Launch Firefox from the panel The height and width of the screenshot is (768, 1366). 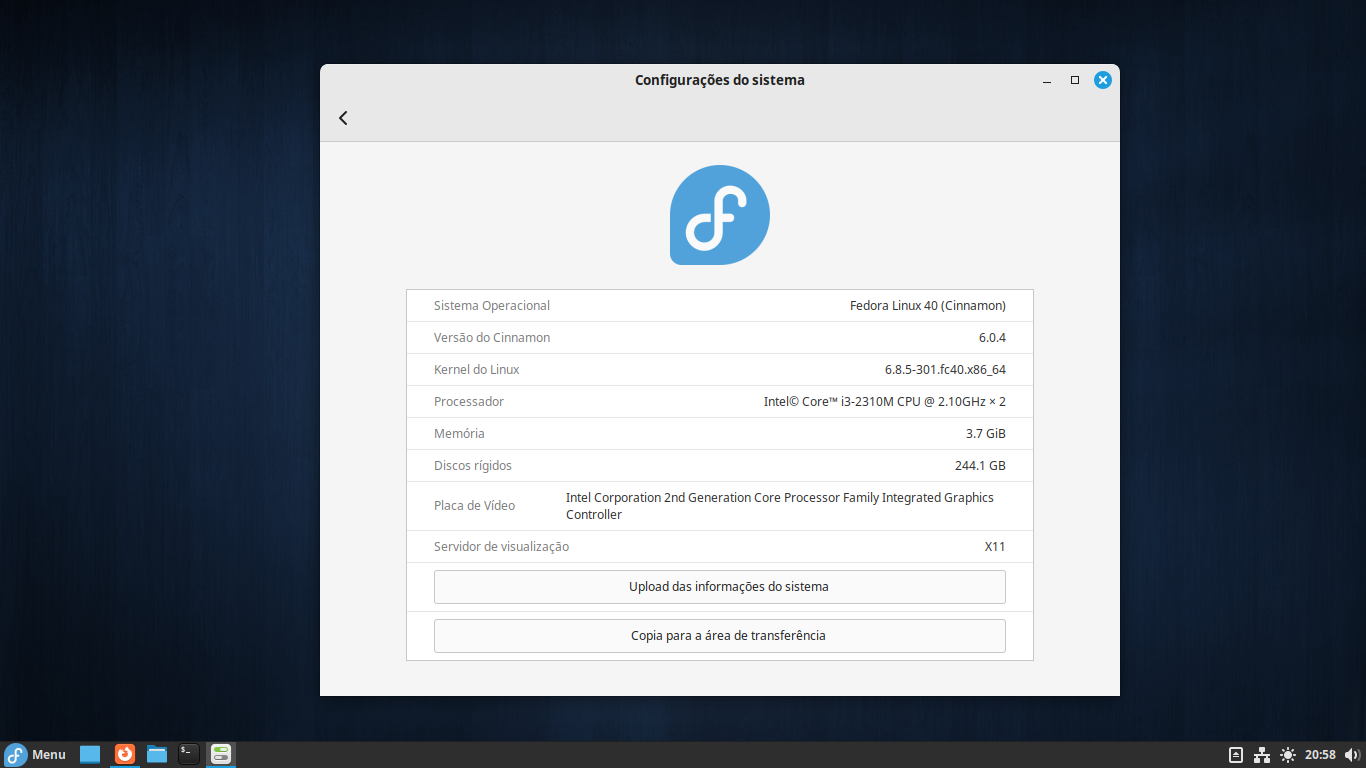[124, 755]
